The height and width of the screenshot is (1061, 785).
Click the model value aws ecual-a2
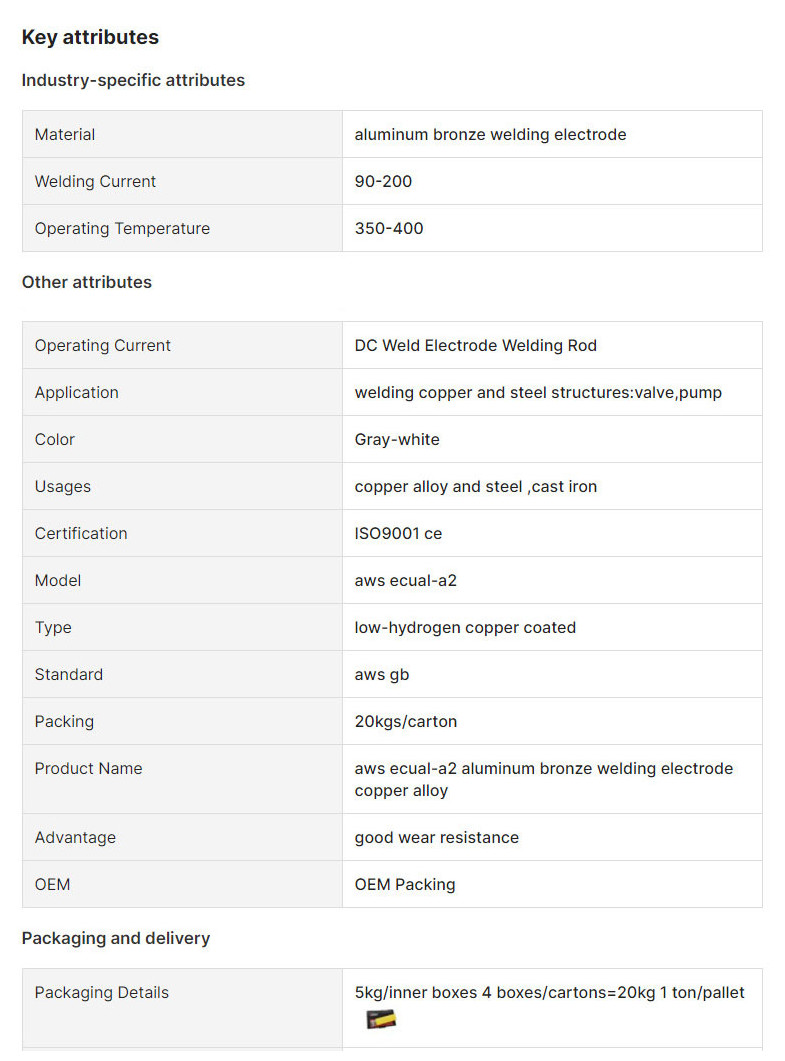[x=405, y=580]
